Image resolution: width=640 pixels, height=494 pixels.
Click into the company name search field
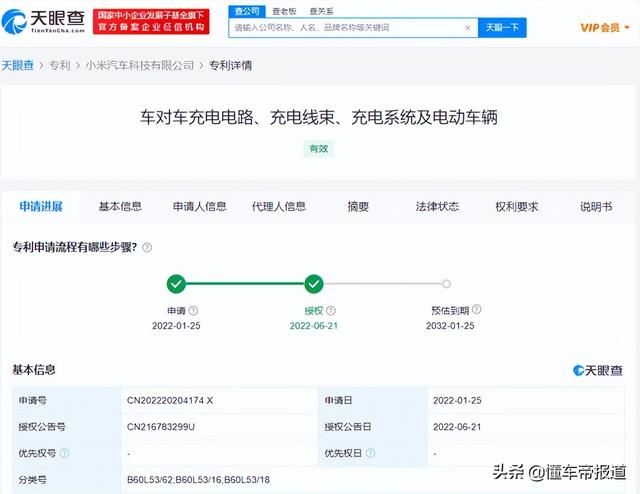pos(345,28)
